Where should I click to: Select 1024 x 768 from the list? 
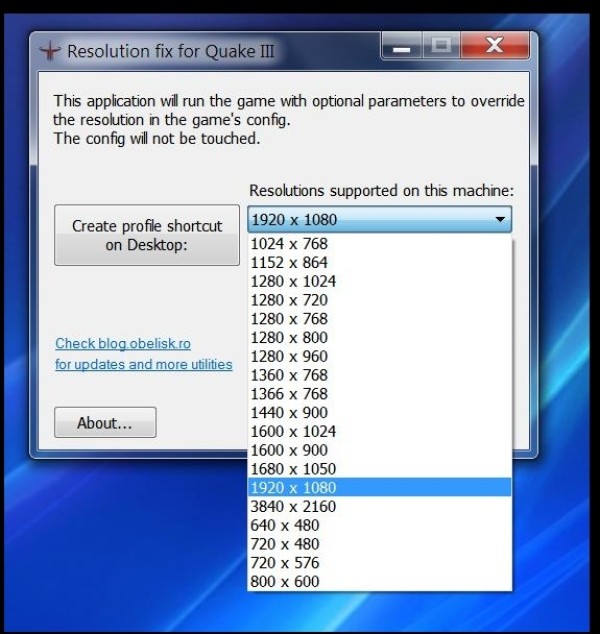tap(379, 243)
